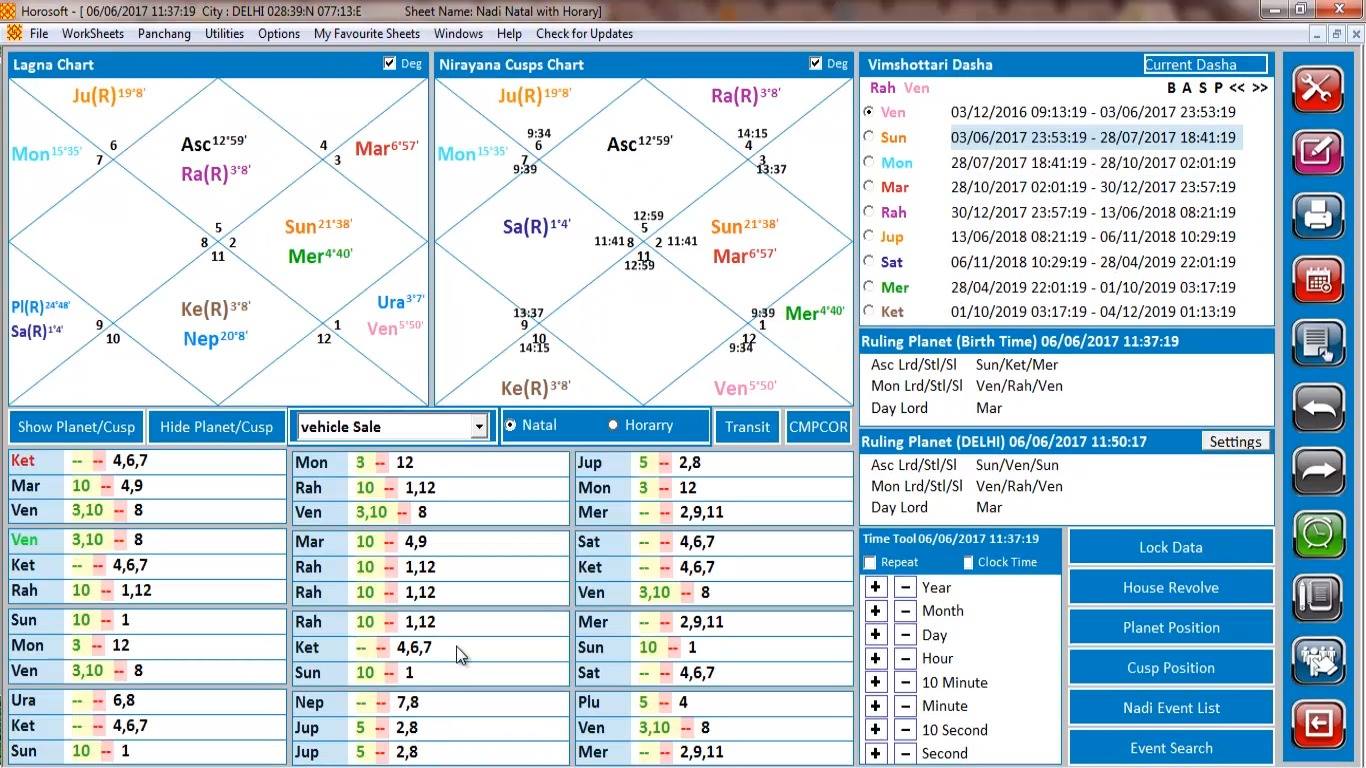Click the Nadi Event List button
Viewport: 1366px width, 768px height.
(1171, 708)
